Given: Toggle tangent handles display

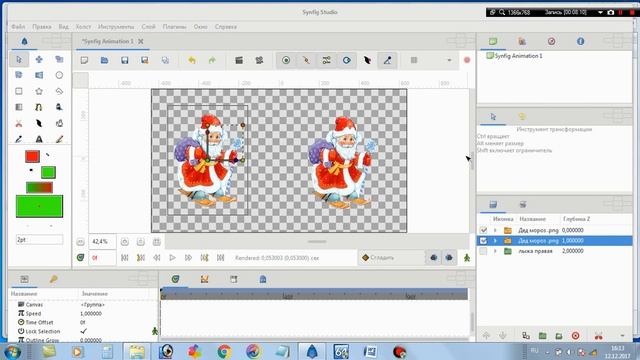Looking at the screenshot, I should click(x=327, y=60).
